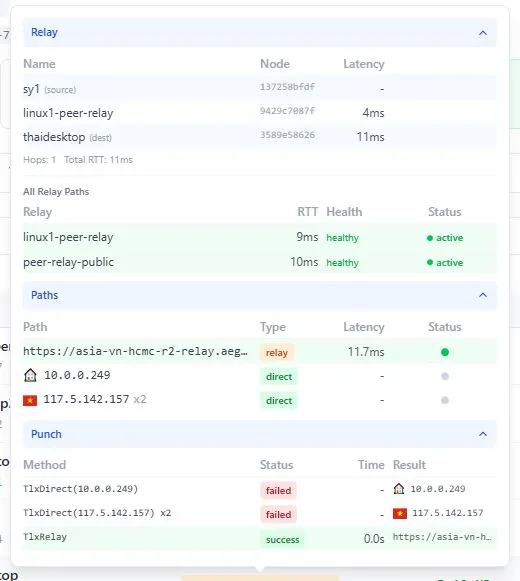Click 11ms latency for thaidesktop
This screenshot has width=520, height=581.
[370, 137]
